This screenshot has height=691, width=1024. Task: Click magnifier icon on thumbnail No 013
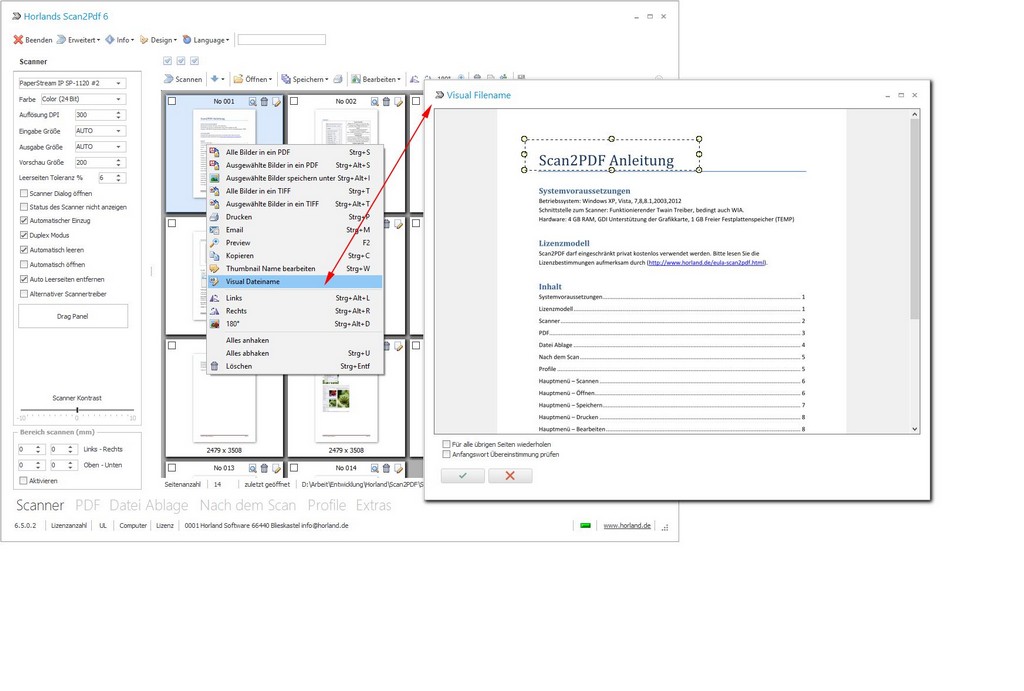[252, 468]
